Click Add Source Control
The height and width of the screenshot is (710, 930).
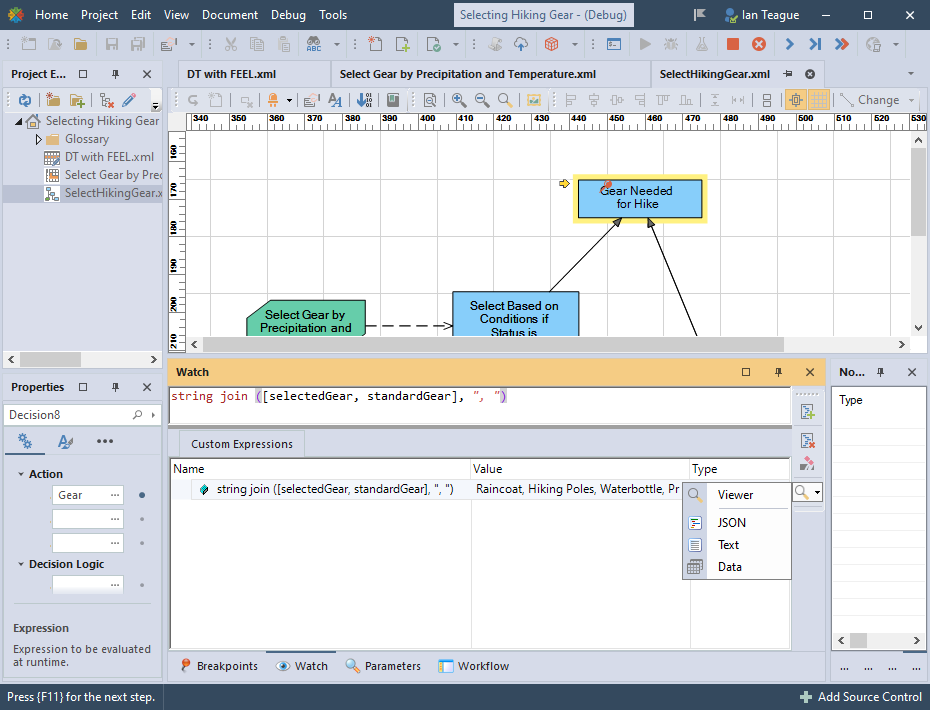click(861, 697)
